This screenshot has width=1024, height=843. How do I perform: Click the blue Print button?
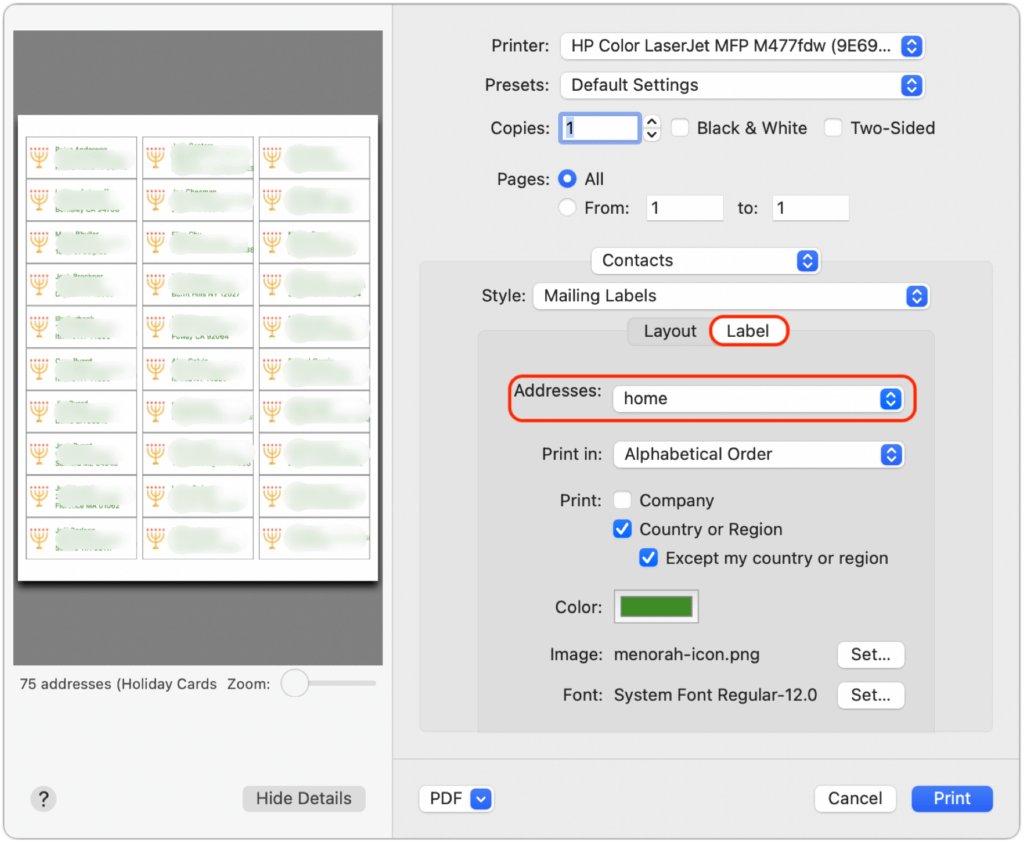pyautogui.click(x=952, y=798)
